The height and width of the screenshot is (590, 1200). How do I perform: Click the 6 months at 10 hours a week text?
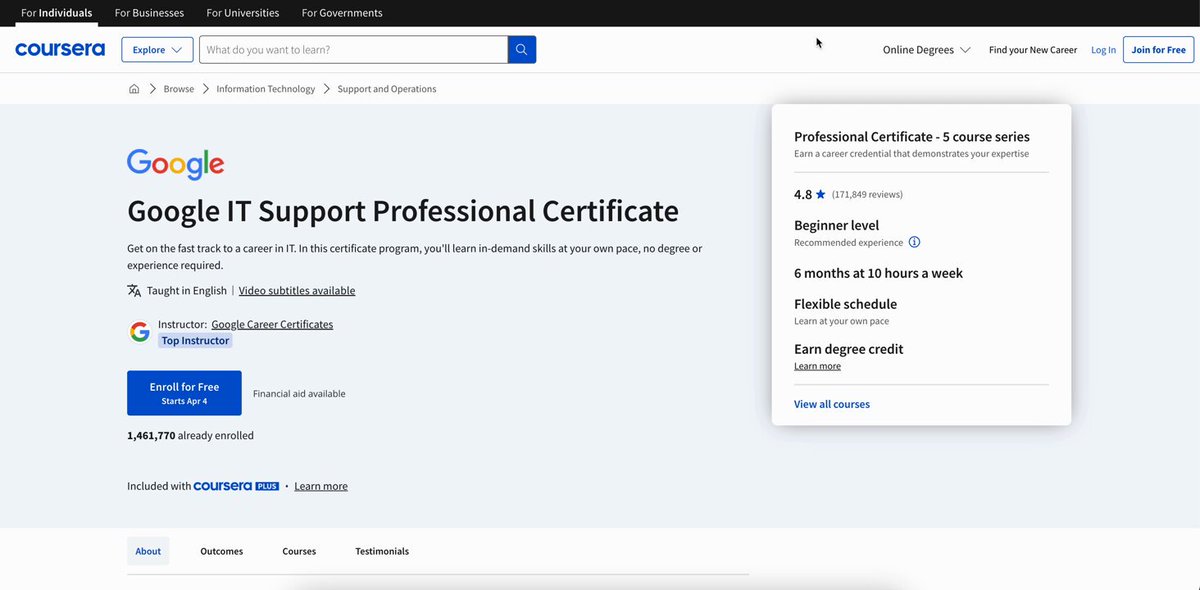878,273
